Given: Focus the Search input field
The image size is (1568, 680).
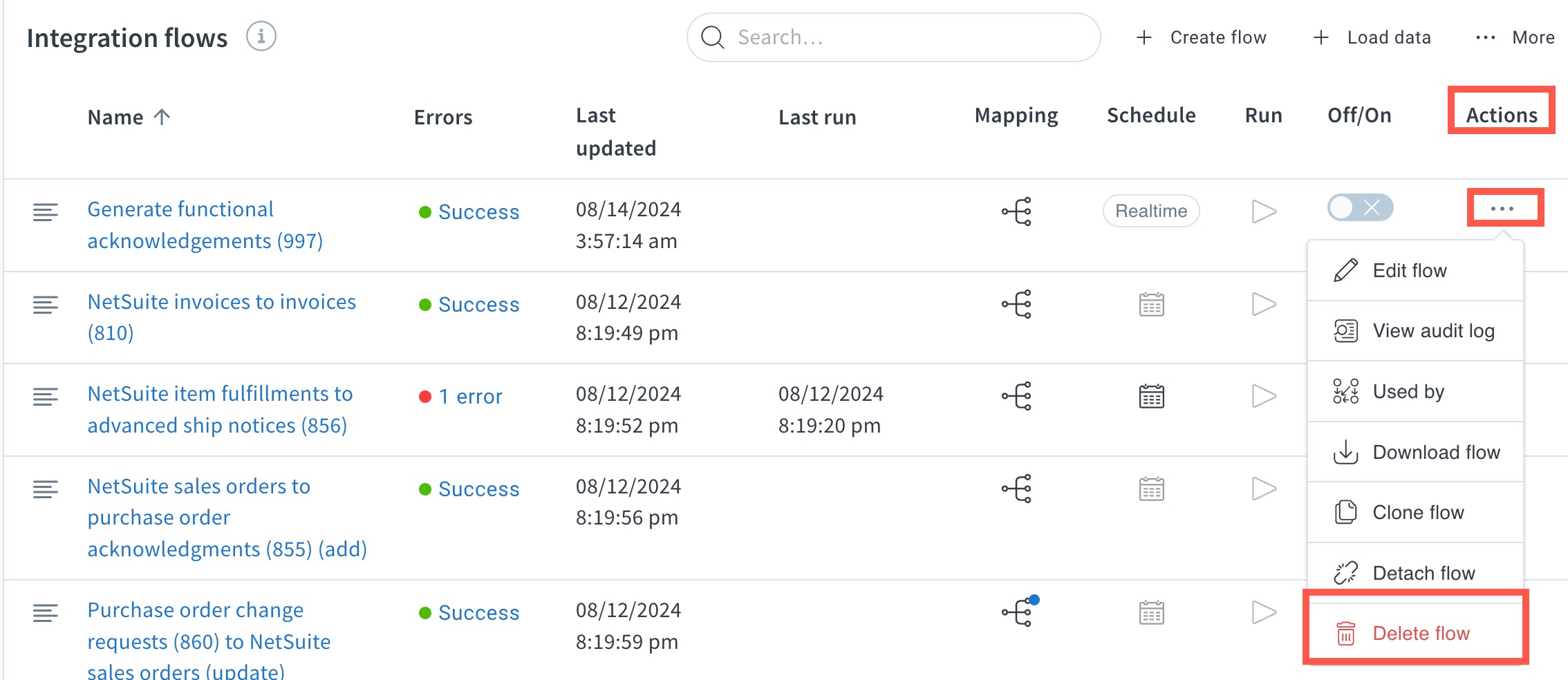Looking at the screenshot, I should tap(893, 37).
